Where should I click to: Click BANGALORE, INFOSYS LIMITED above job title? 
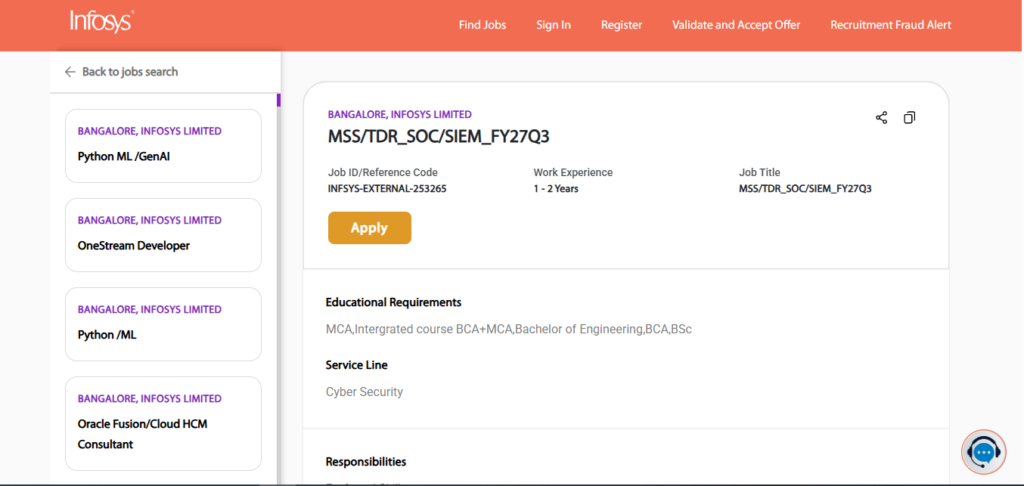click(400, 114)
